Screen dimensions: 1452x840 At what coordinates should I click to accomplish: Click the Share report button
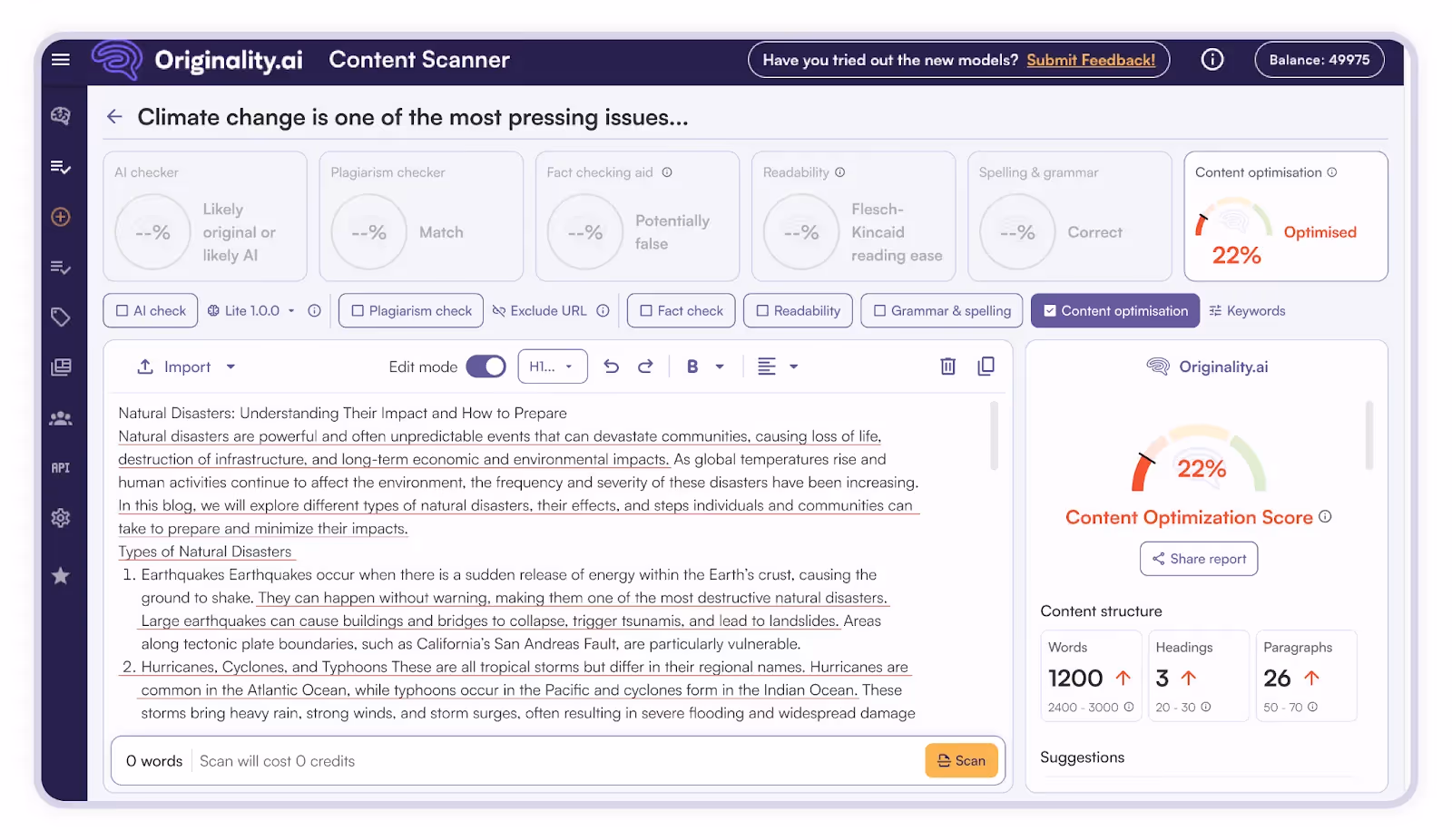click(1199, 559)
